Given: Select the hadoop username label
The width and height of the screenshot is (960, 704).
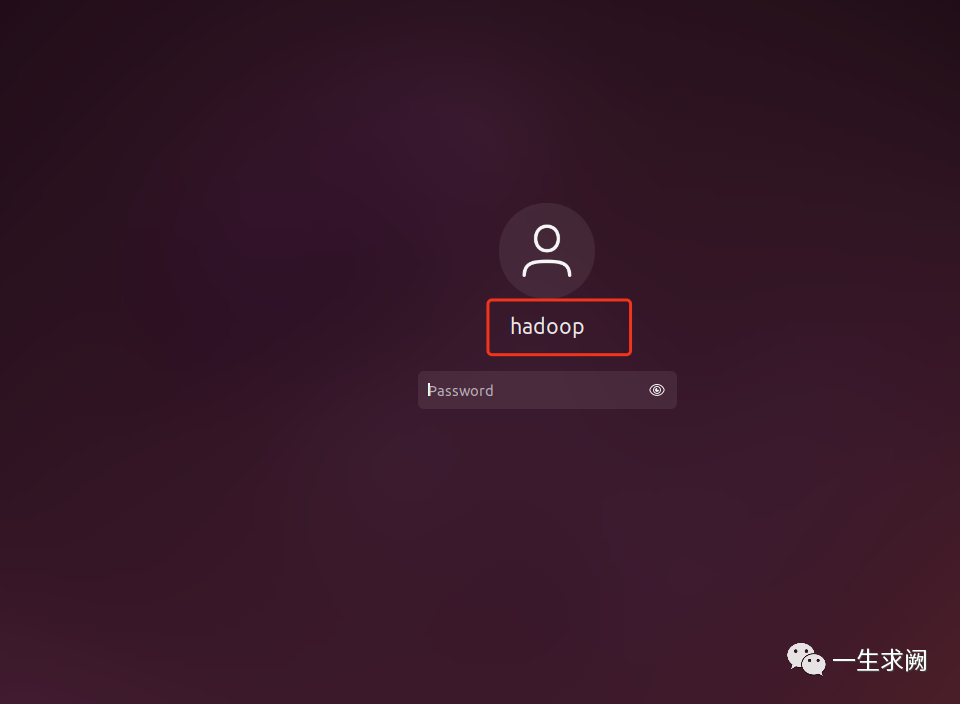Looking at the screenshot, I should [547, 327].
